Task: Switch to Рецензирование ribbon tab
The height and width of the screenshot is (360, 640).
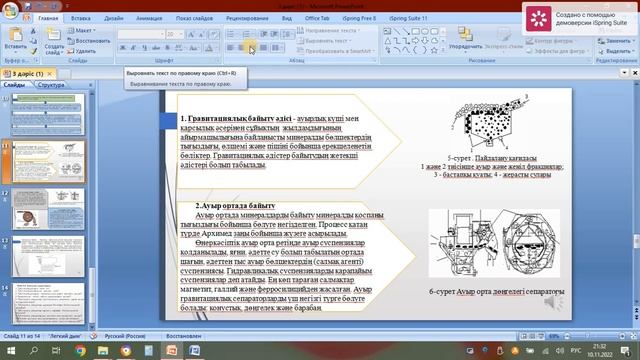Action: (247, 18)
